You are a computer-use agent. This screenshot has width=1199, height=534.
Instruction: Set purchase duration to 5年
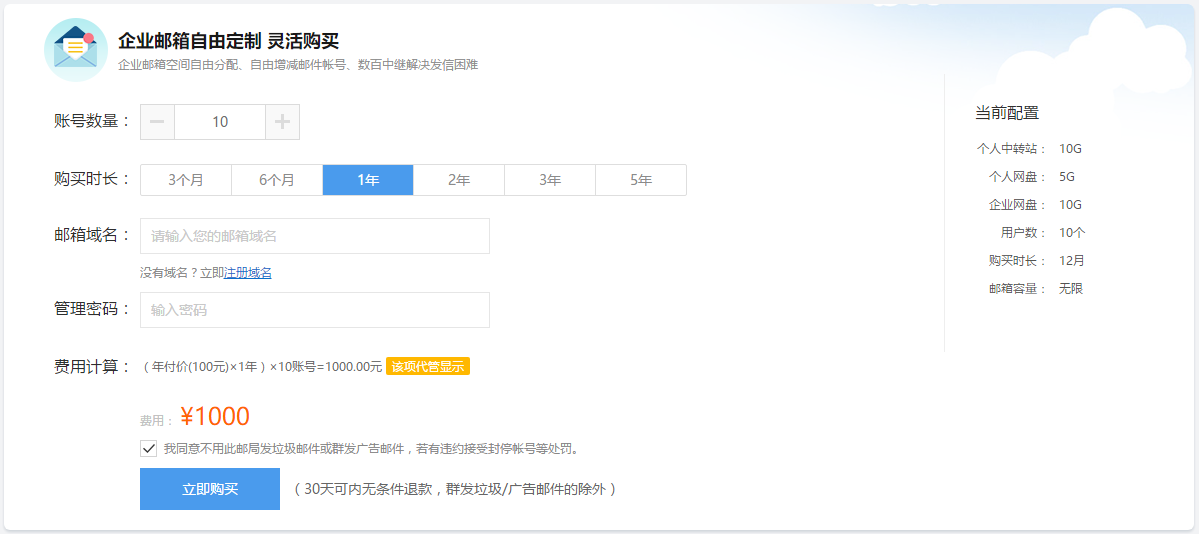tap(641, 180)
